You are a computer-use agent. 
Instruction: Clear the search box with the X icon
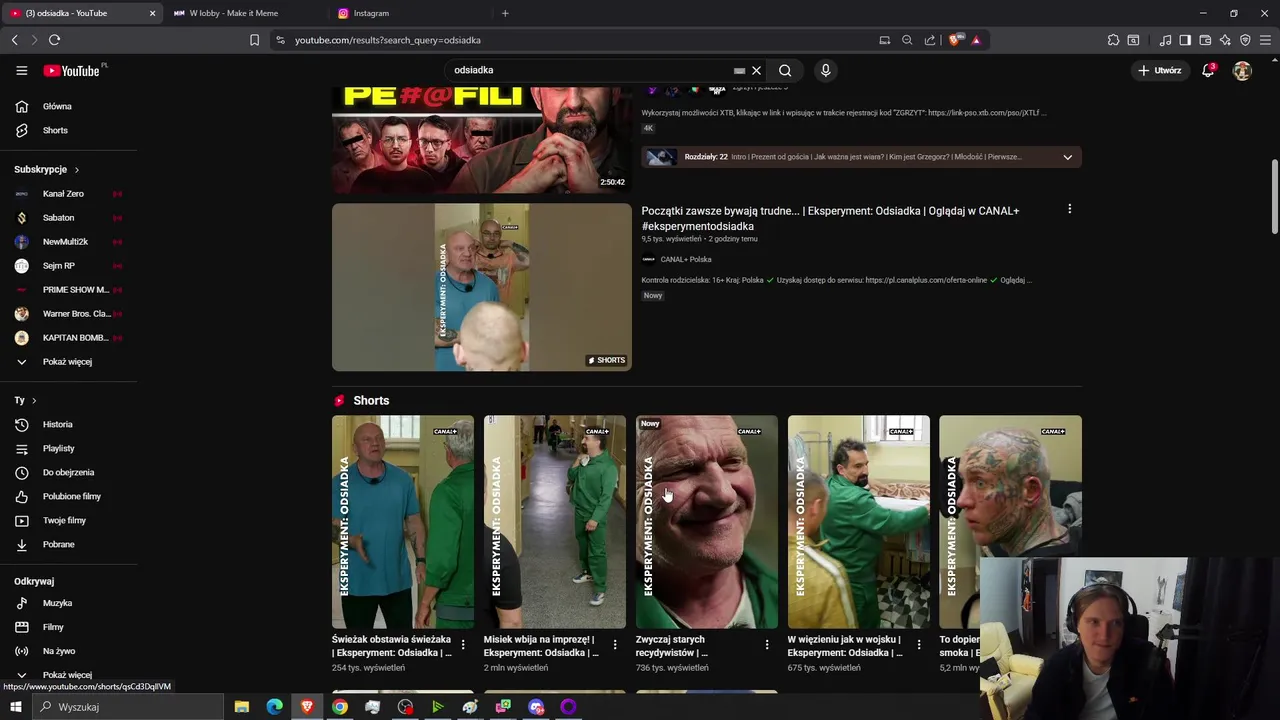(757, 70)
